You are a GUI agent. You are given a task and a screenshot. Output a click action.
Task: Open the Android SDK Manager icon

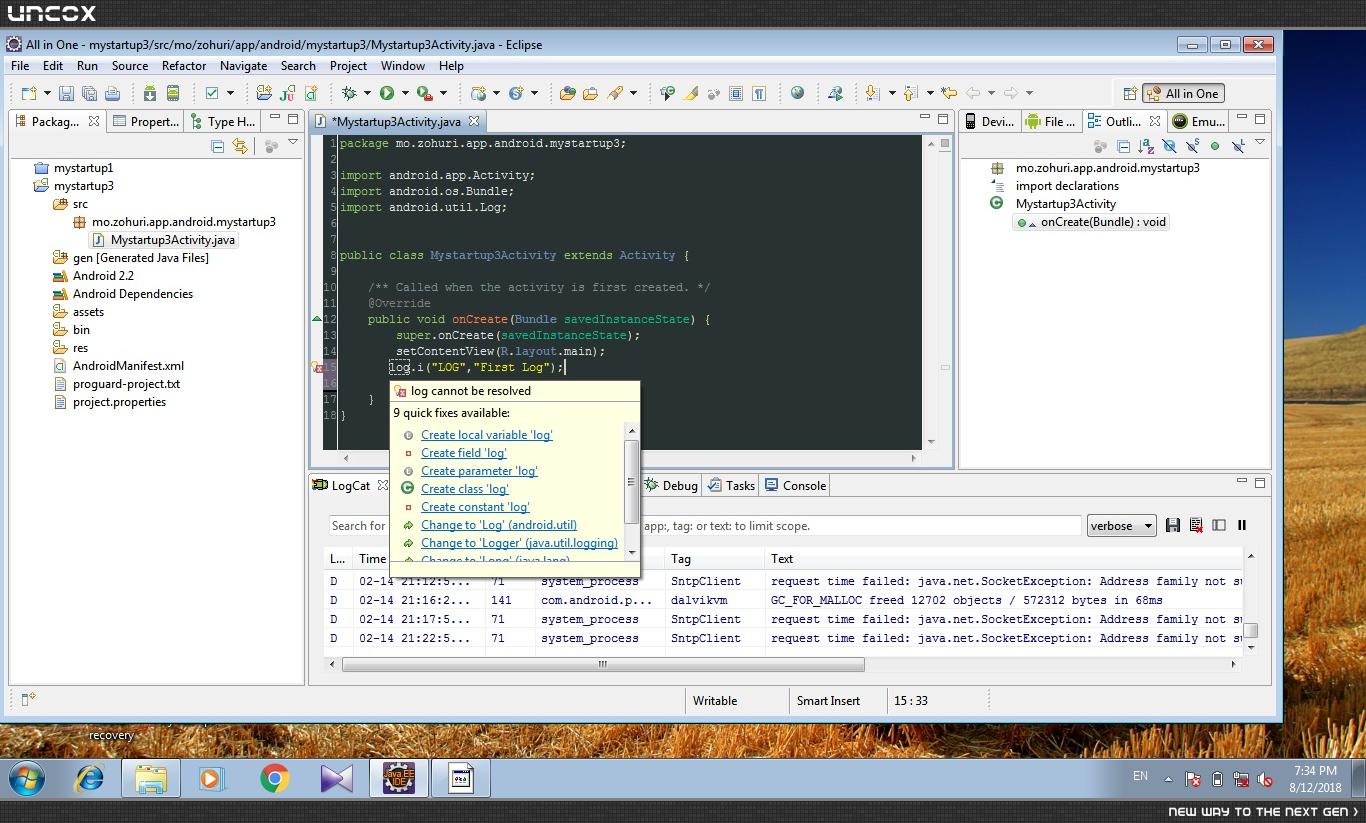point(149,93)
